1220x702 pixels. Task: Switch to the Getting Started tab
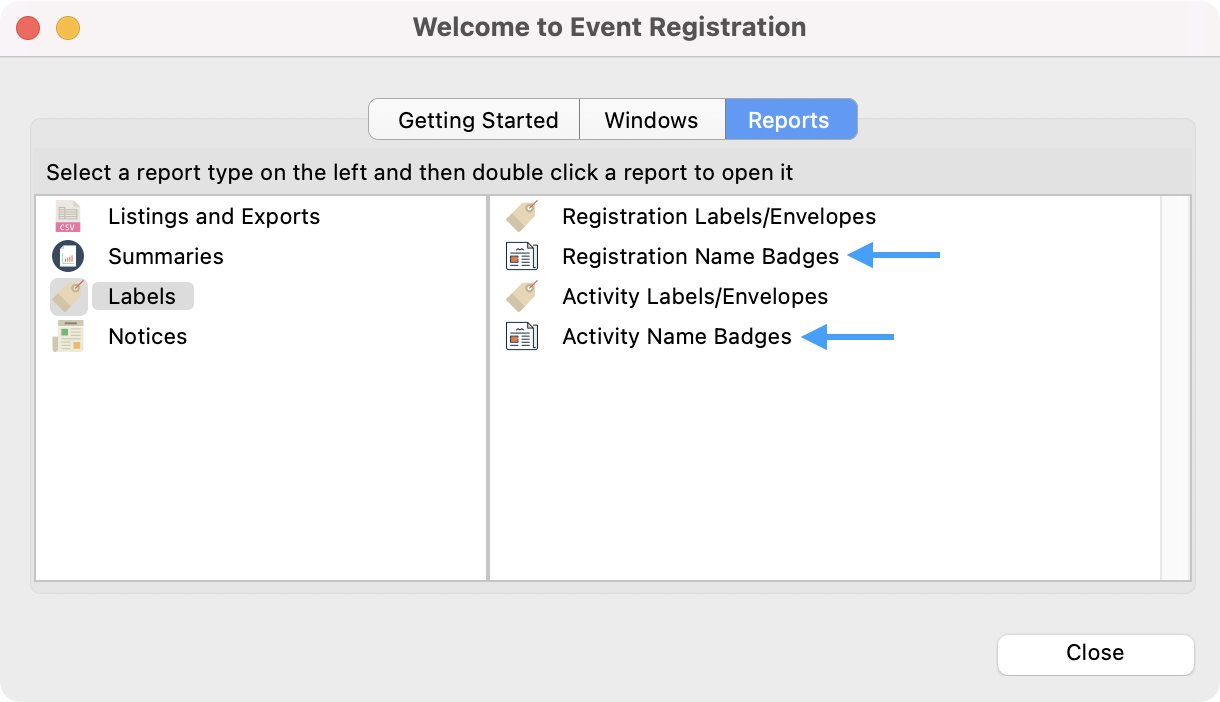477,120
